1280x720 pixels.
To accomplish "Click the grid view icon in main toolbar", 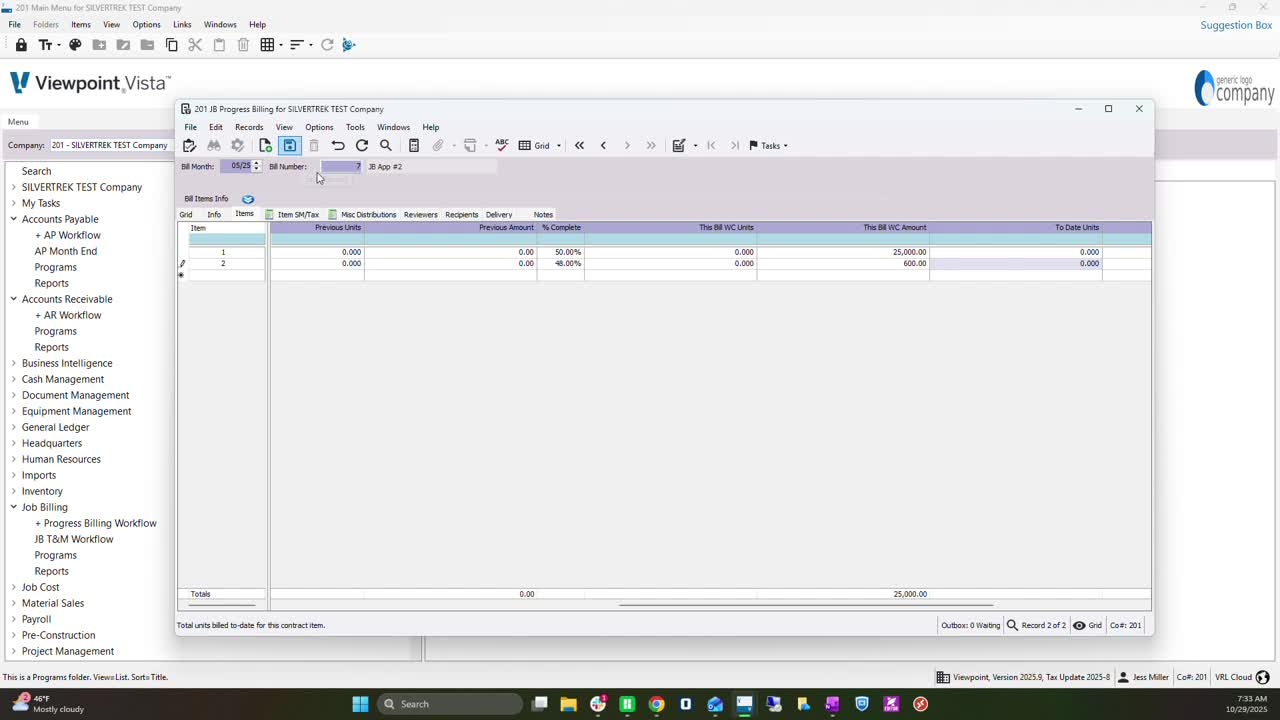I will [267, 45].
